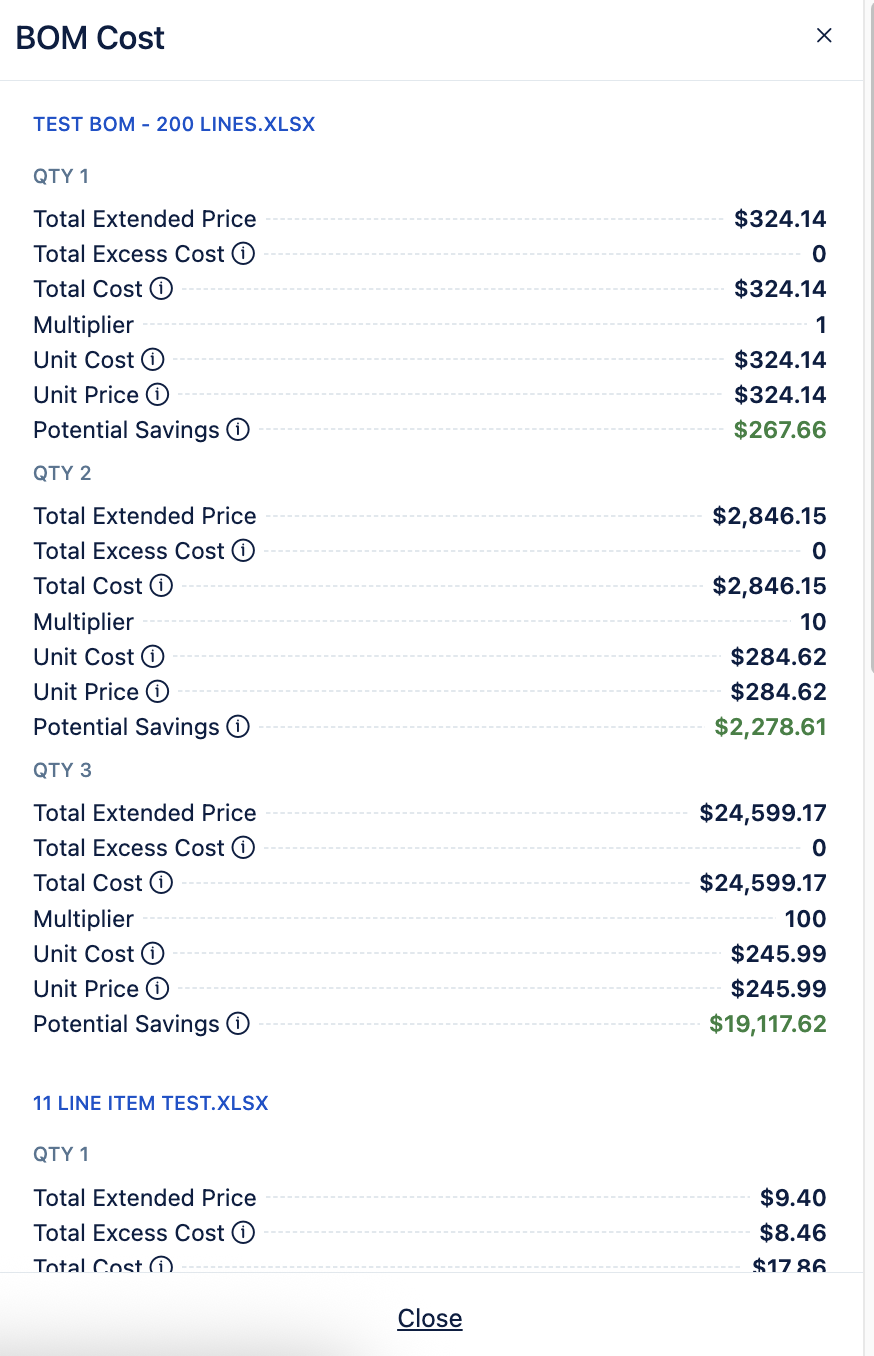The width and height of the screenshot is (874, 1356).
Task: Dismiss BOM Cost dialog with X icon
Action: tap(824, 36)
